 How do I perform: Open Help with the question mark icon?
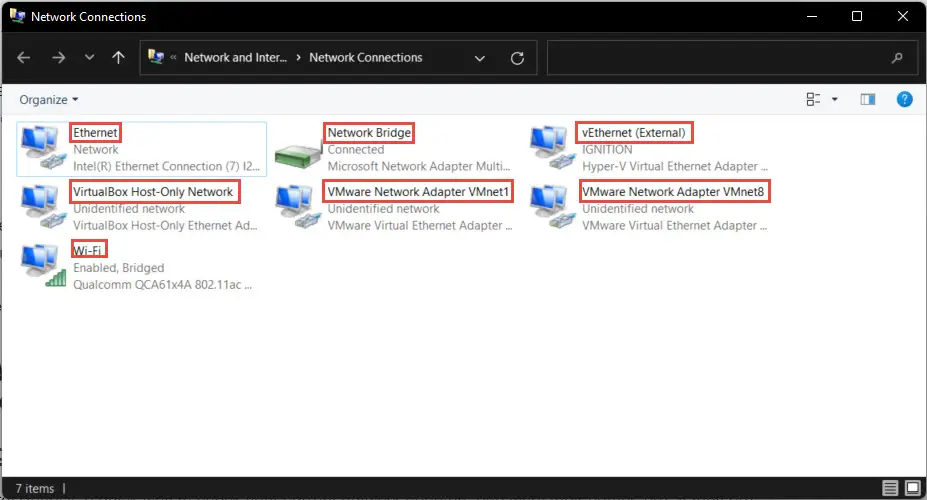[x=905, y=99]
